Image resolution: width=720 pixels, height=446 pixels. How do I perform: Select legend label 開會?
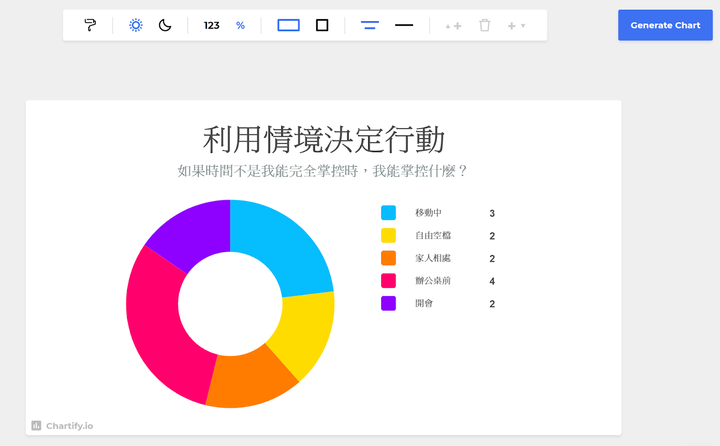click(424, 303)
